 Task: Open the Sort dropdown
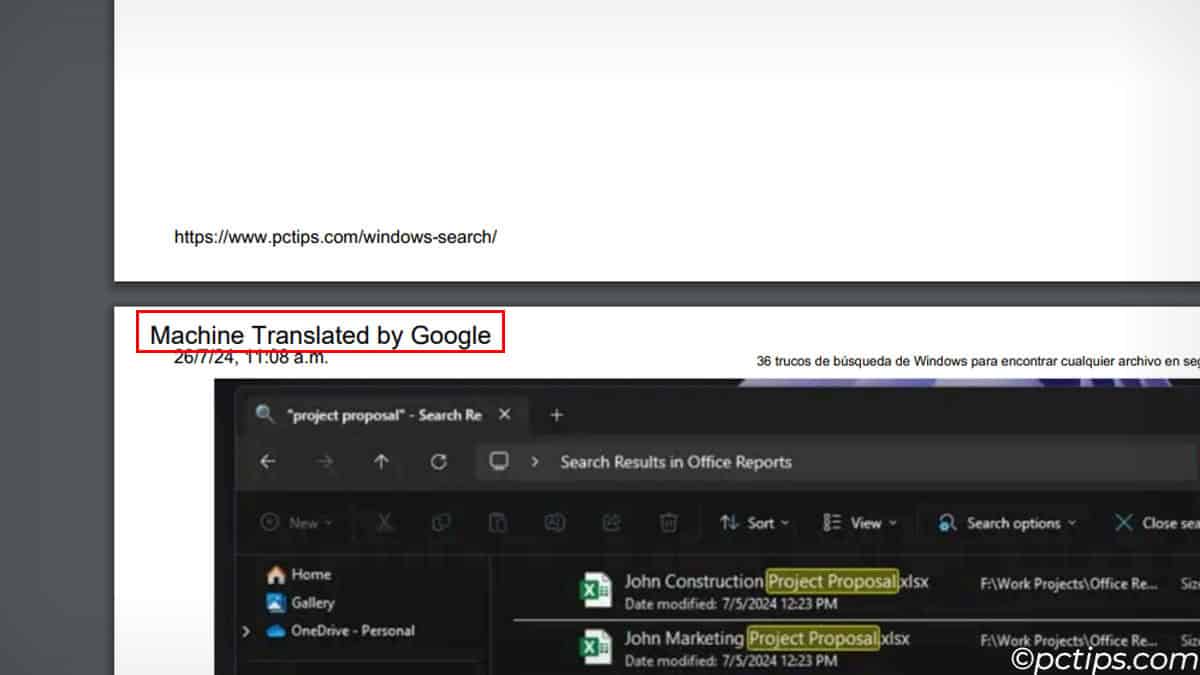[755, 523]
